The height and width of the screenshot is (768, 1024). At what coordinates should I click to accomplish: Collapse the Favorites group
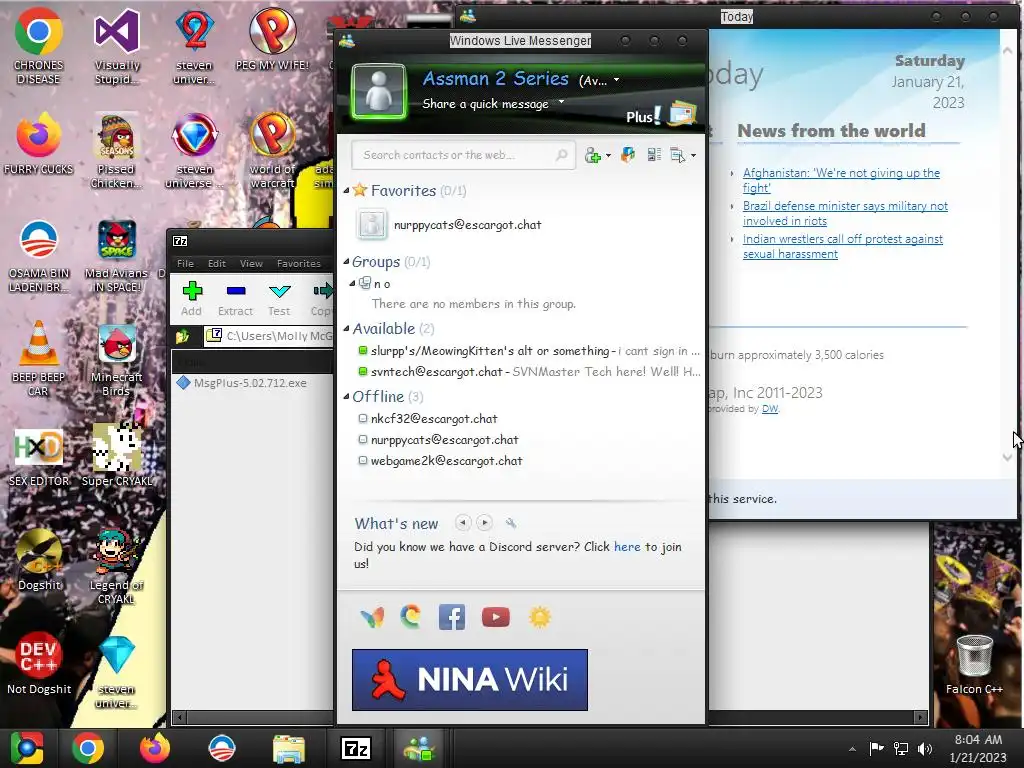tap(347, 191)
